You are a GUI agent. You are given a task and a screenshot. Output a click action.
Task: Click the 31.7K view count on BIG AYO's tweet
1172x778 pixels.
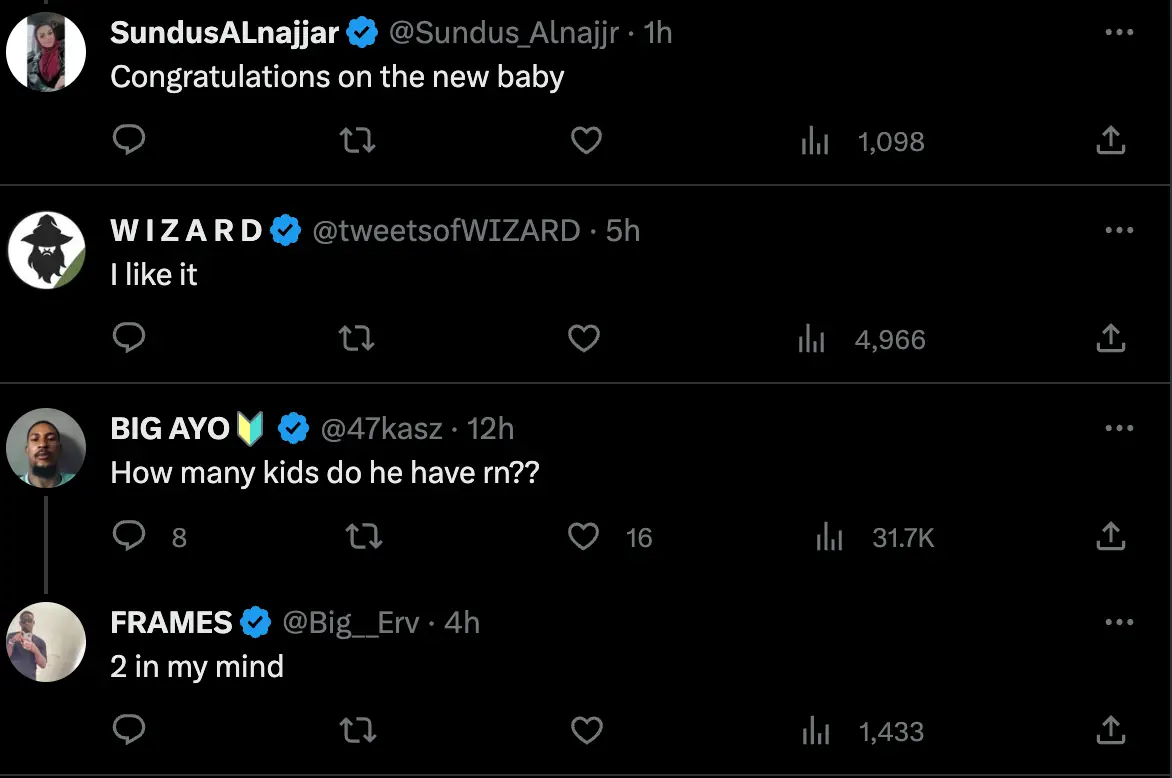coord(903,537)
